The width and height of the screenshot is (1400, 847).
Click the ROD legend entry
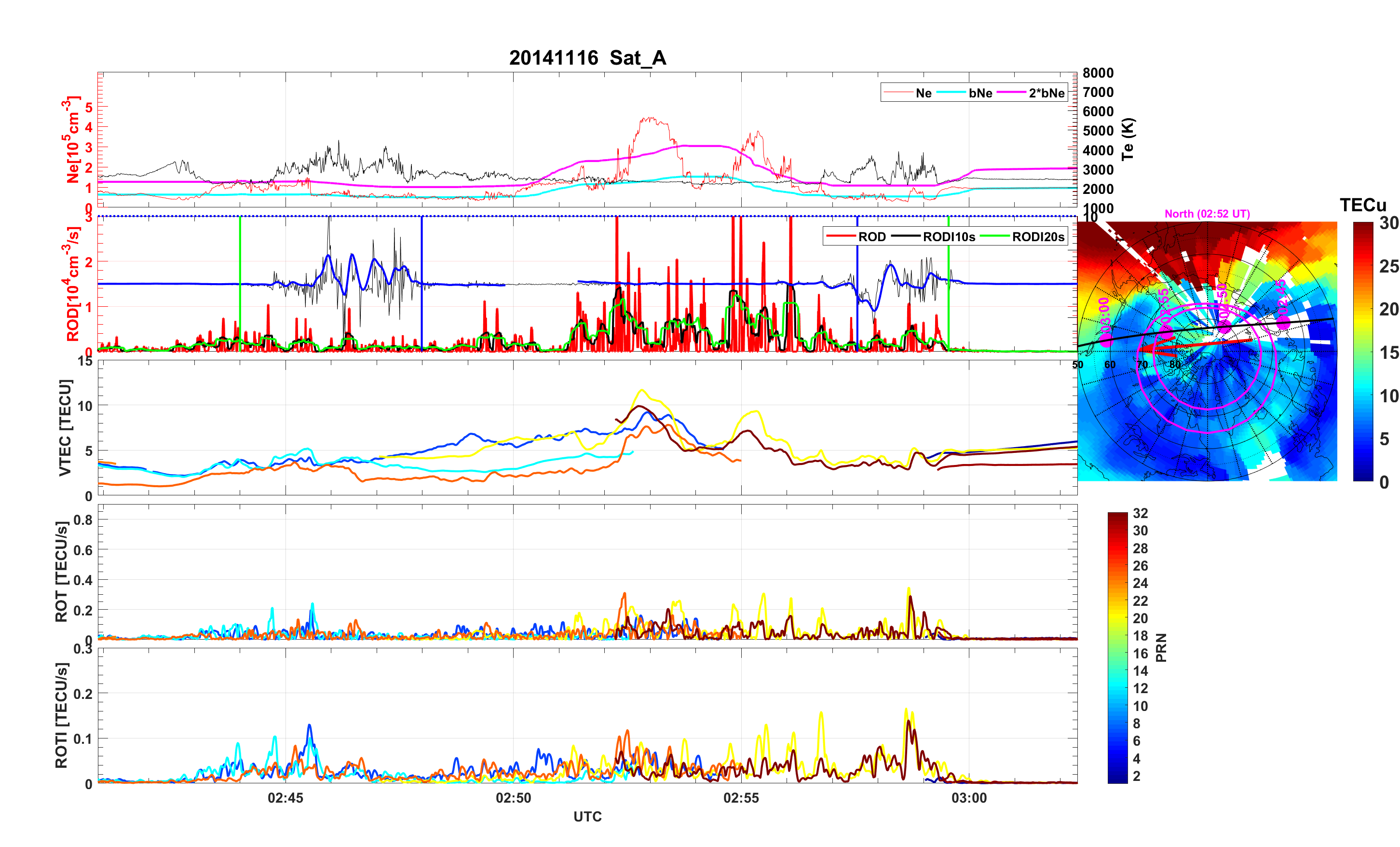pos(871,237)
